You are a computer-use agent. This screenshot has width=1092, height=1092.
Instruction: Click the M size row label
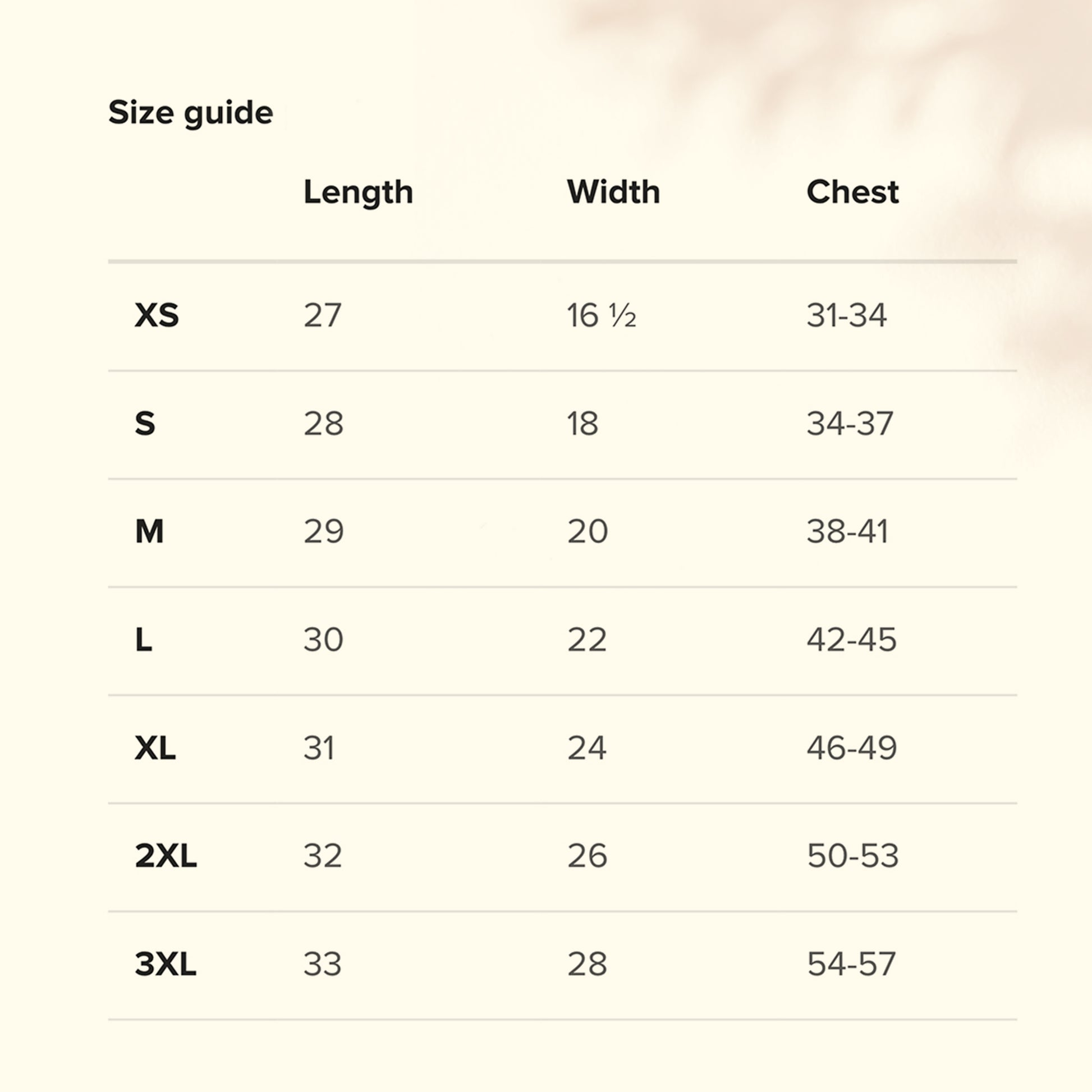point(149,531)
